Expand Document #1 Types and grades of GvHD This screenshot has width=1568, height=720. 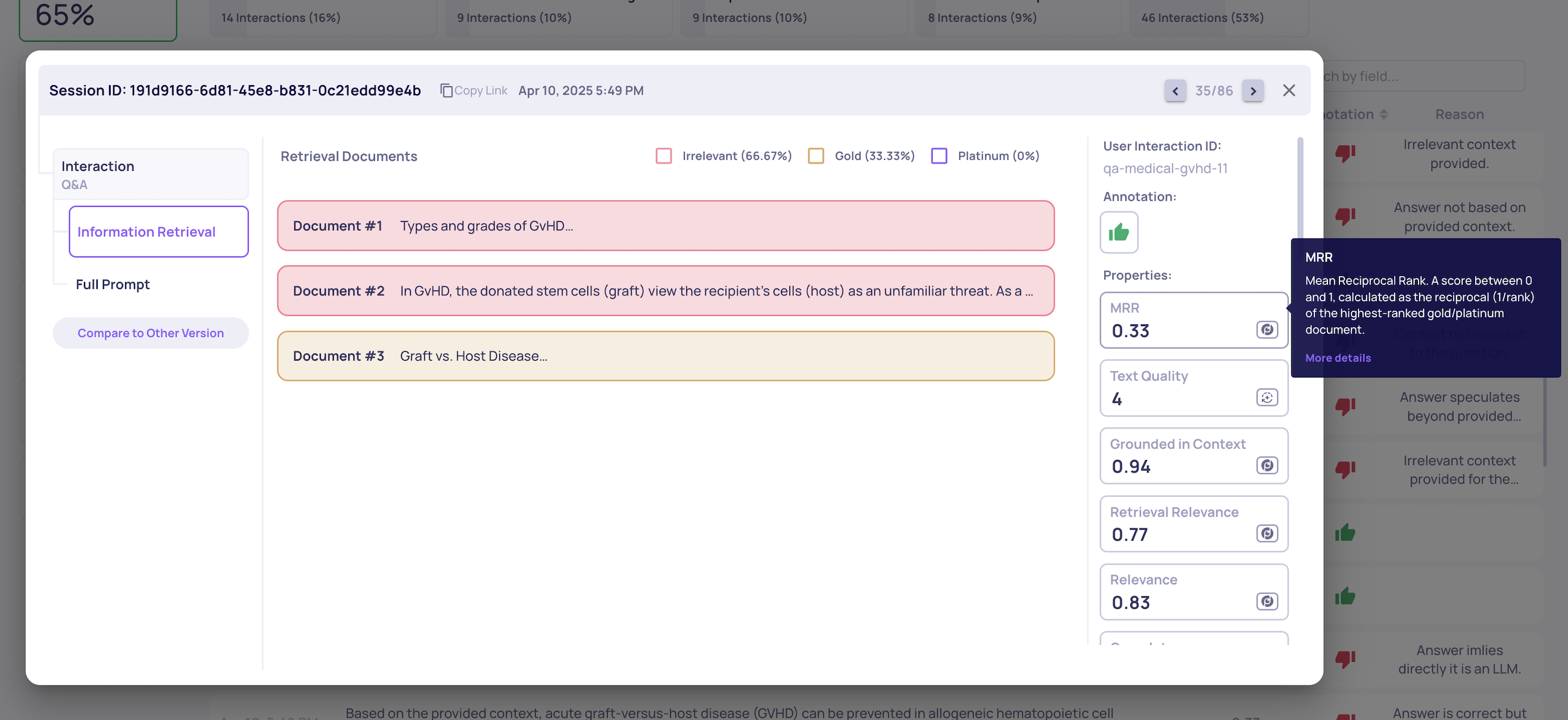666,226
